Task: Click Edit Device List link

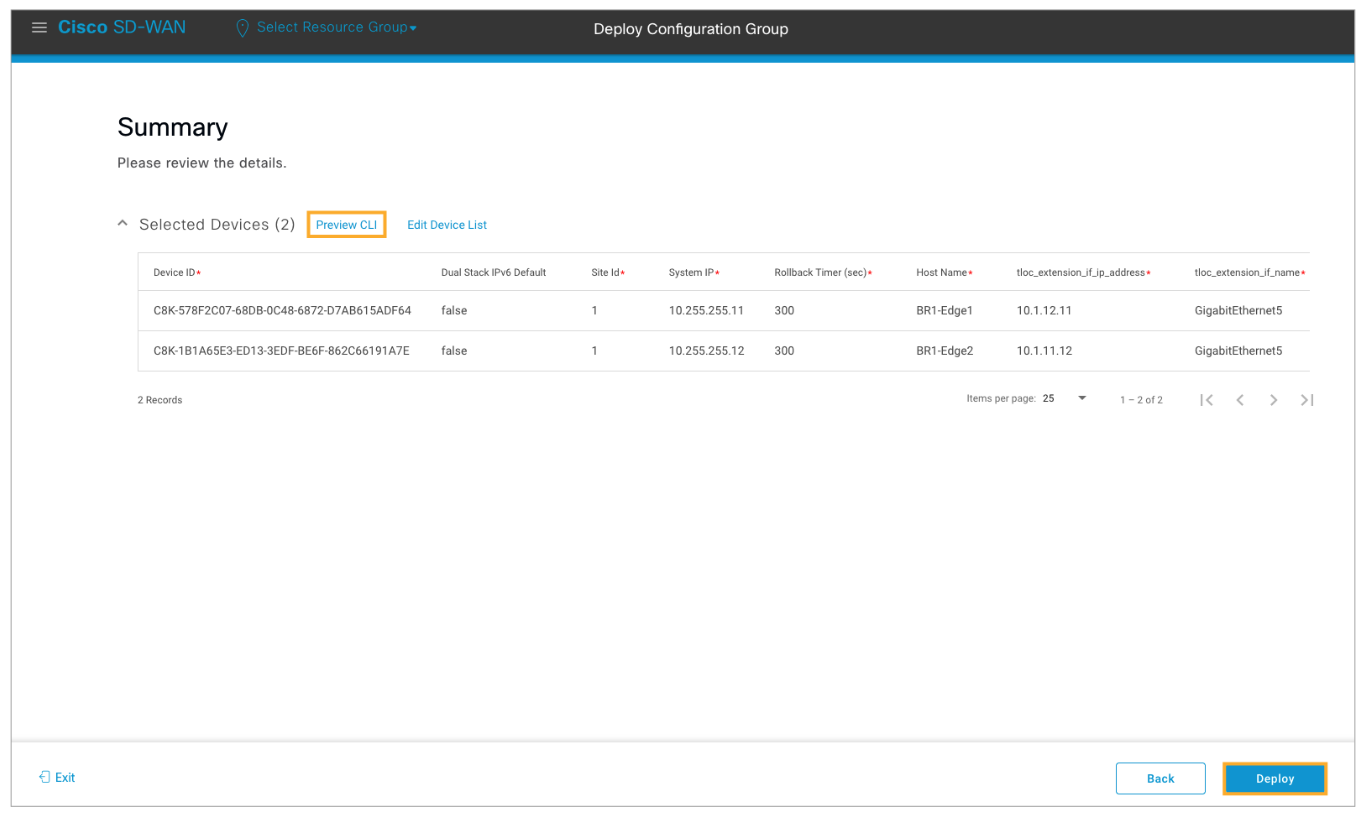Action: coord(447,225)
